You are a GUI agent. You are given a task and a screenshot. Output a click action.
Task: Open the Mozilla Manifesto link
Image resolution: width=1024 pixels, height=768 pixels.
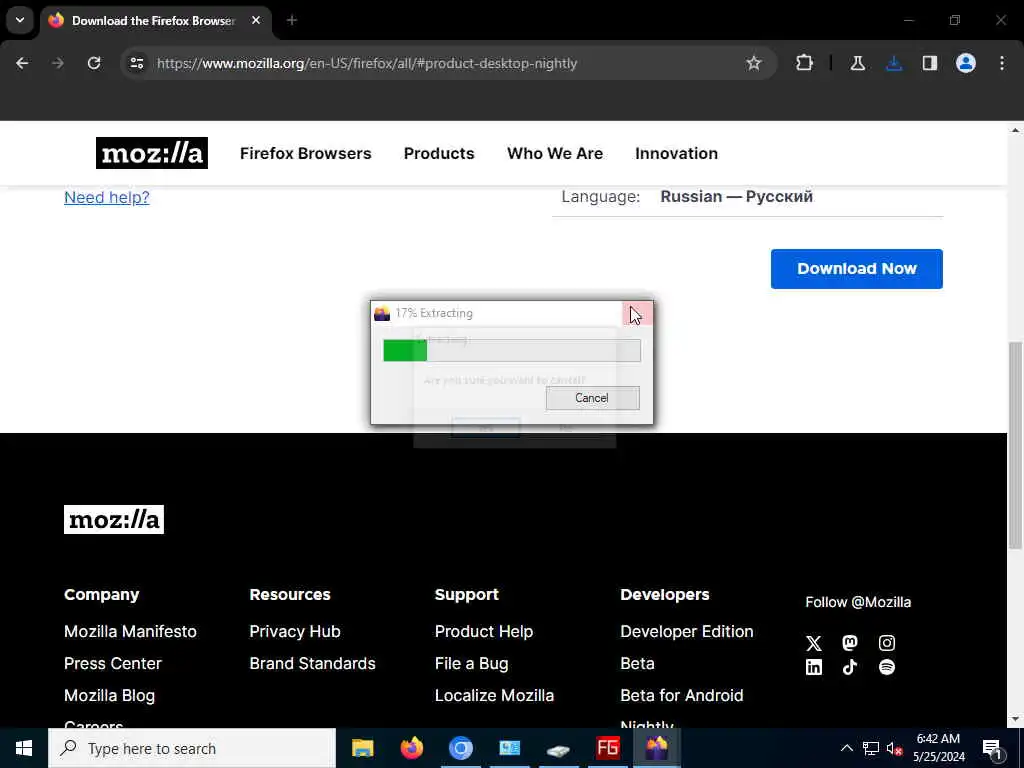(130, 632)
